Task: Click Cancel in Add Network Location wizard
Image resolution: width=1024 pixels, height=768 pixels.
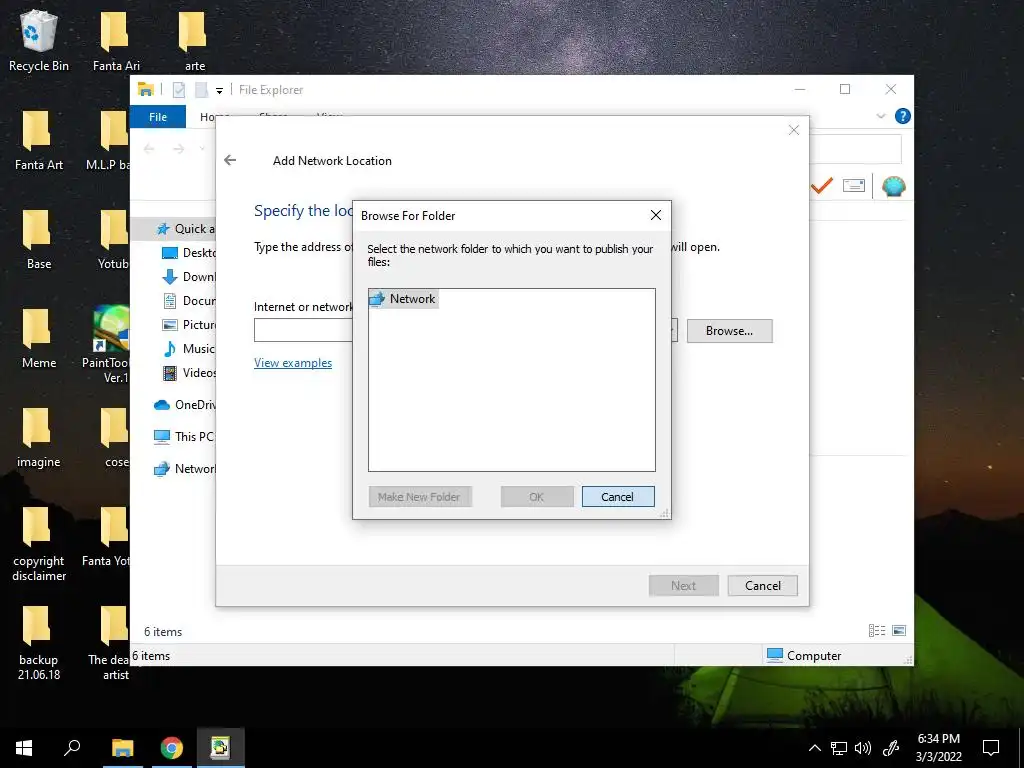Action: [x=763, y=586]
